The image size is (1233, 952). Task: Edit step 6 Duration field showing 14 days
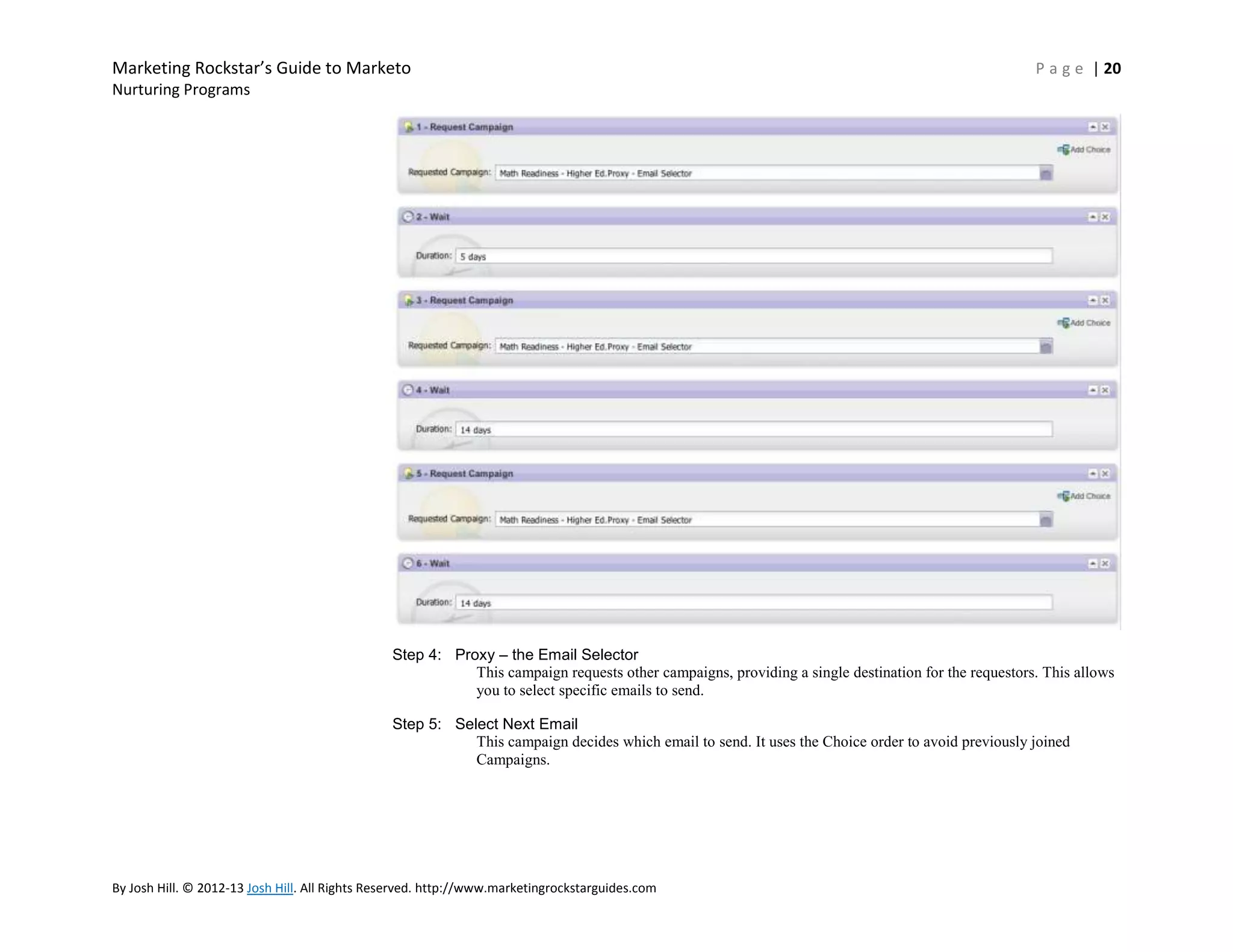tap(754, 603)
